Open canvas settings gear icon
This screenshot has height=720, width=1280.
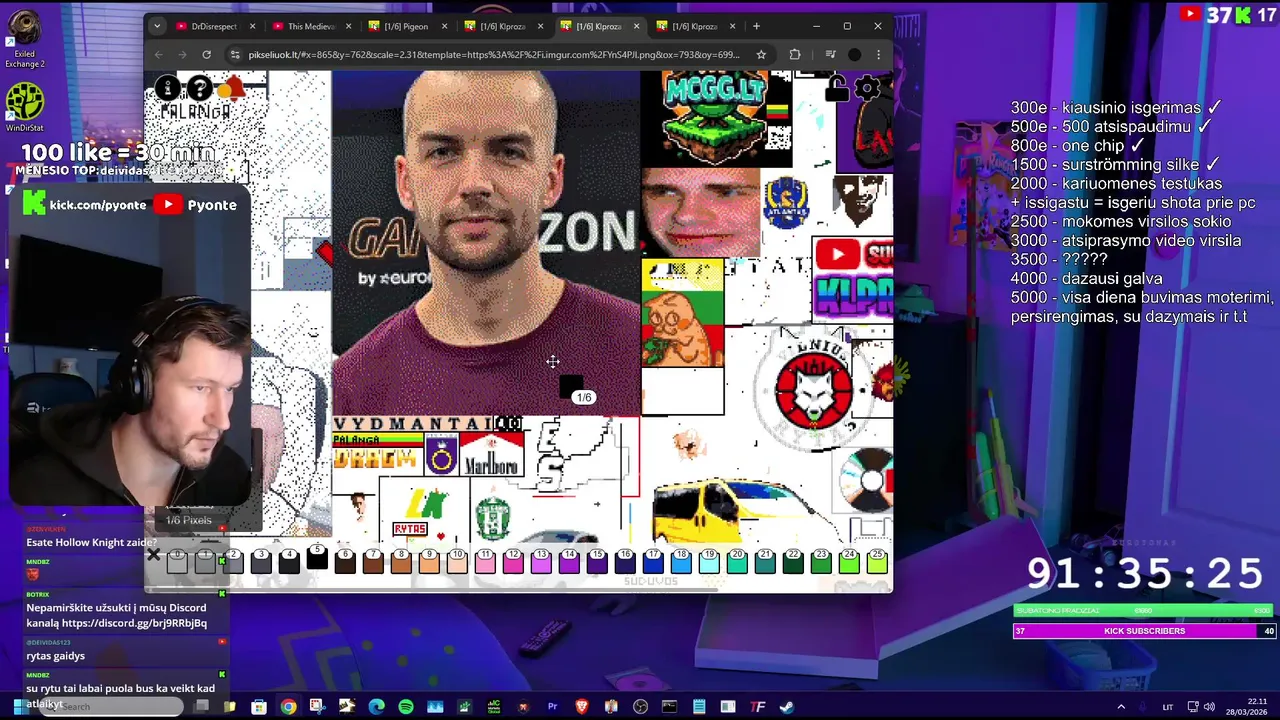[x=868, y=88]
